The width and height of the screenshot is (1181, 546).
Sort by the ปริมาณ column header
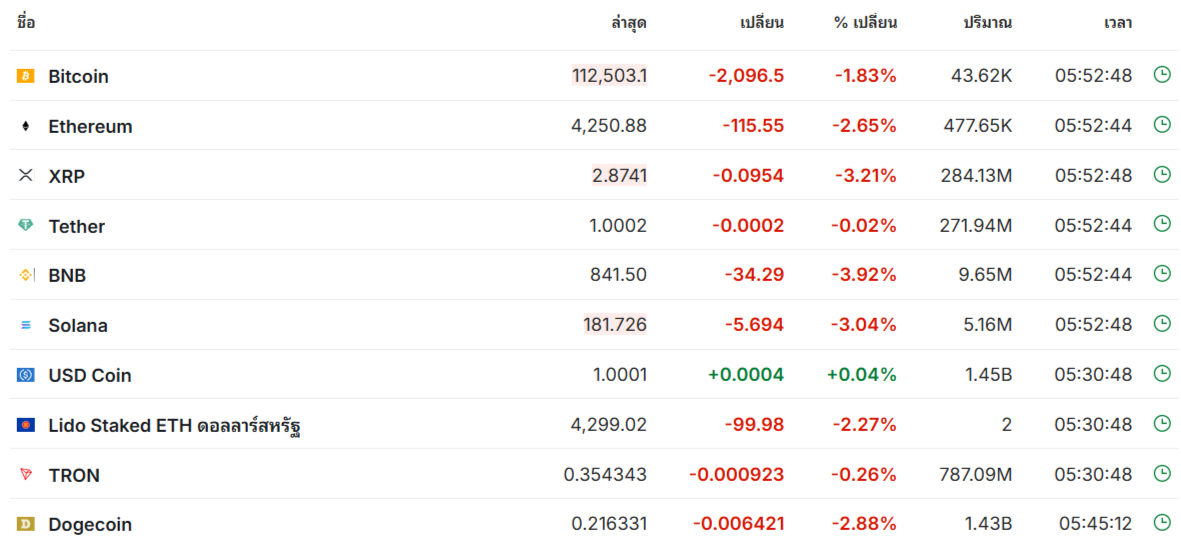pyautogui.click(x=987, y=23)
